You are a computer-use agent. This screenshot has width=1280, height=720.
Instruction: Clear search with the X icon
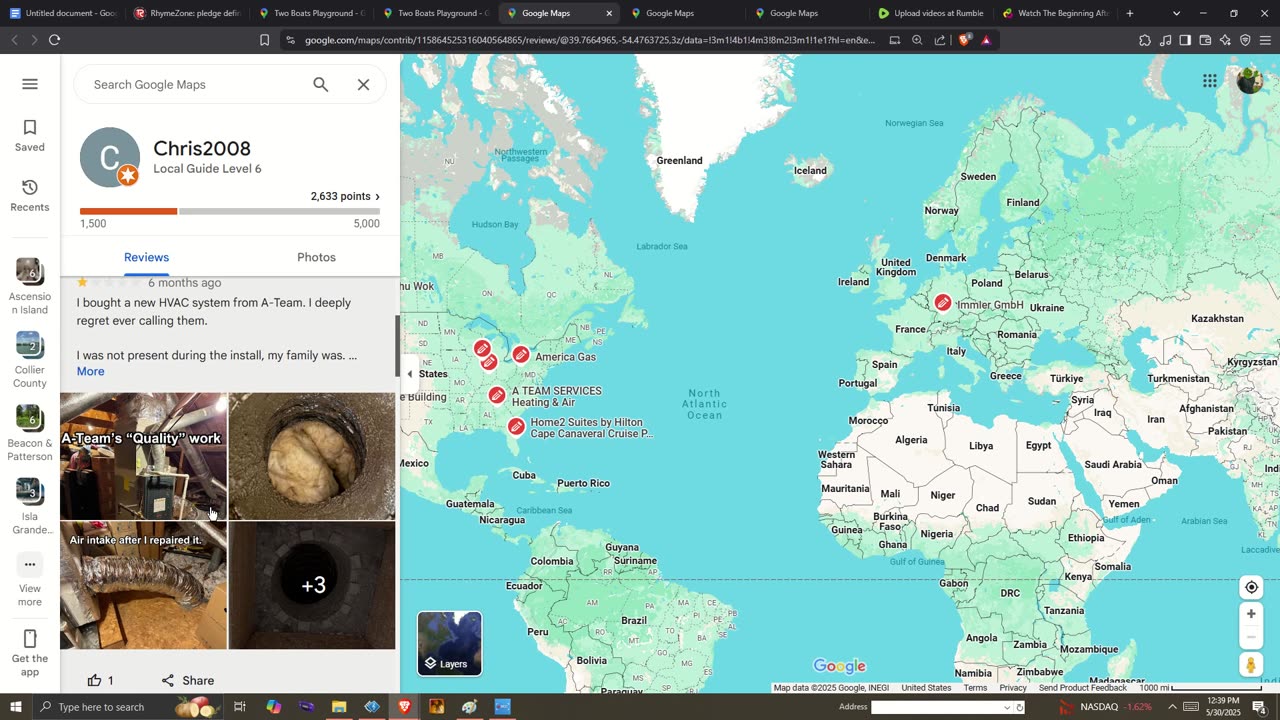click(364, 85)
